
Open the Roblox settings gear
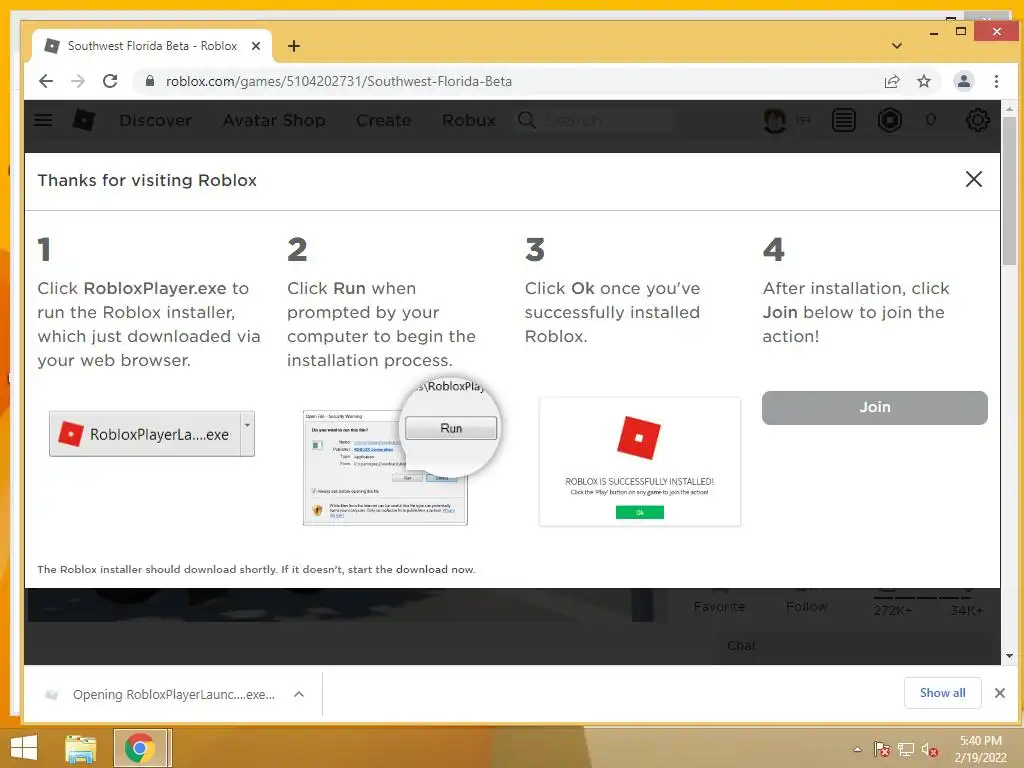[978, 120]
